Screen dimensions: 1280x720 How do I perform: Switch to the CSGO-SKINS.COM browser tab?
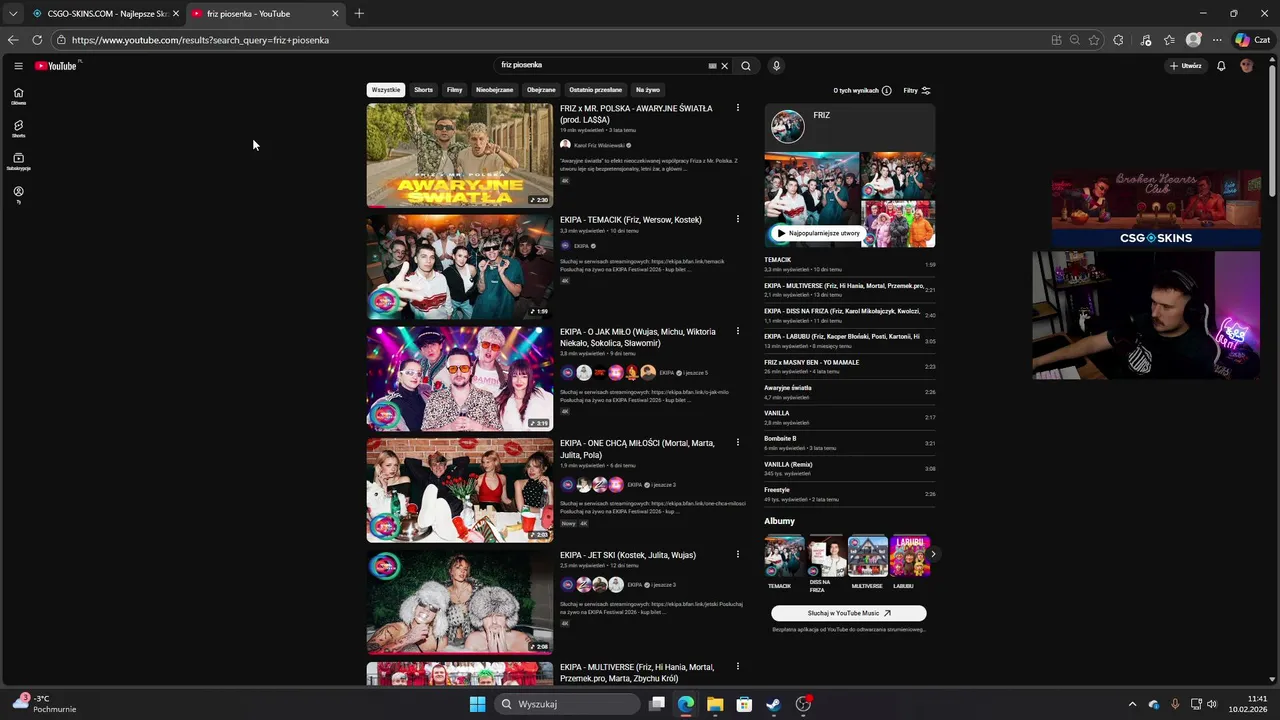104,14
